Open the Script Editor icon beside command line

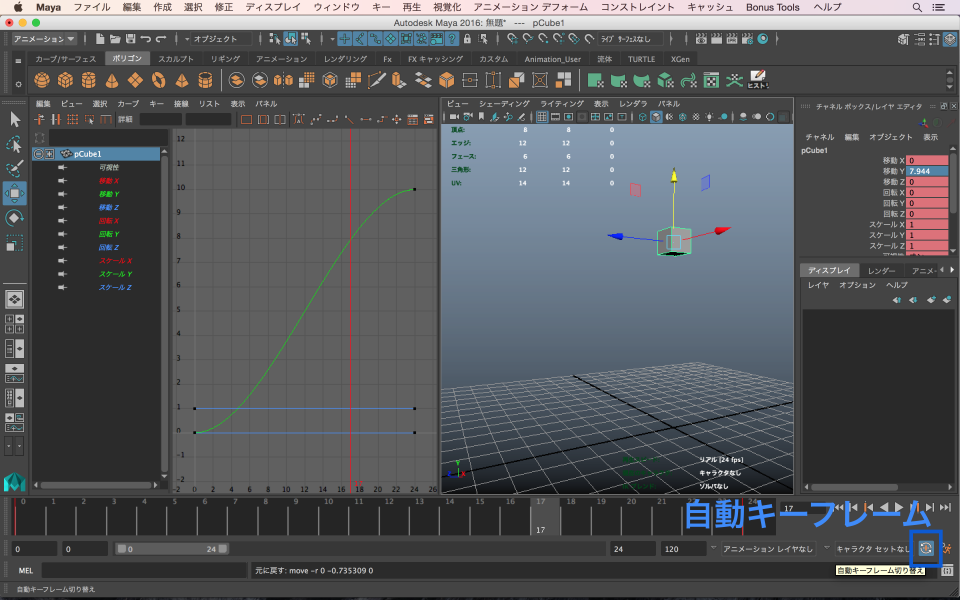coord(947,571)
